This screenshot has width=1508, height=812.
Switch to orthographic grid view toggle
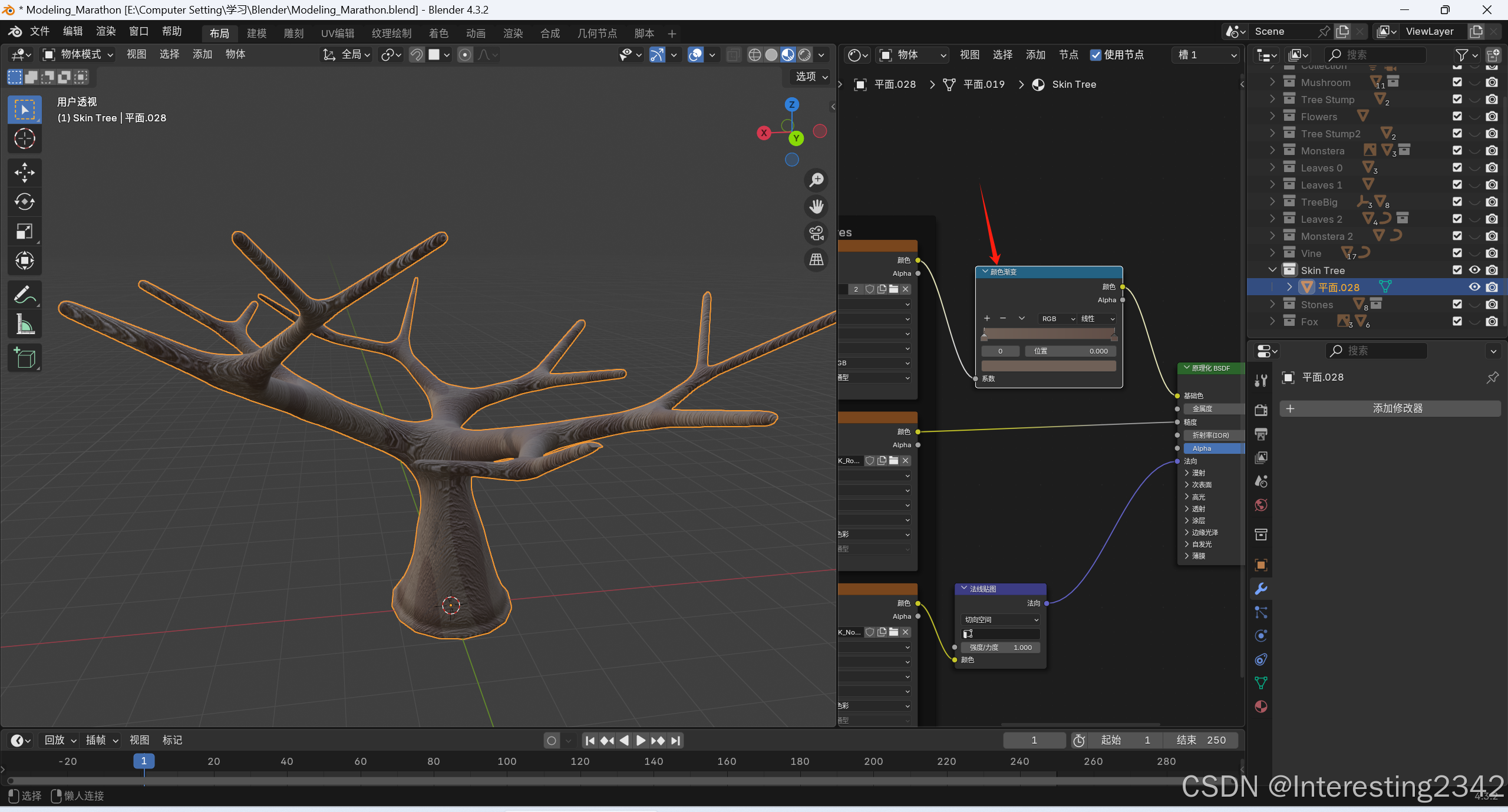816,260
